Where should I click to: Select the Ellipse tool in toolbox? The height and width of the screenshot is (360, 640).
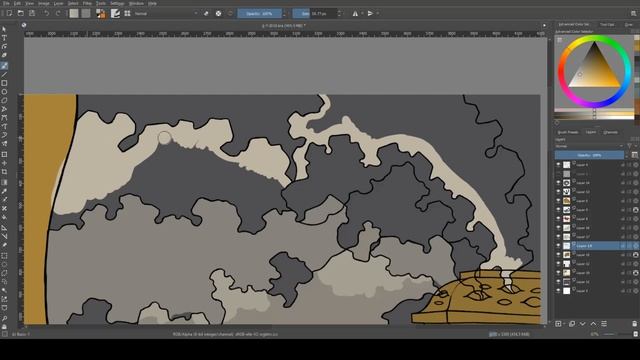pyautogui.click(x=4, y=91)
